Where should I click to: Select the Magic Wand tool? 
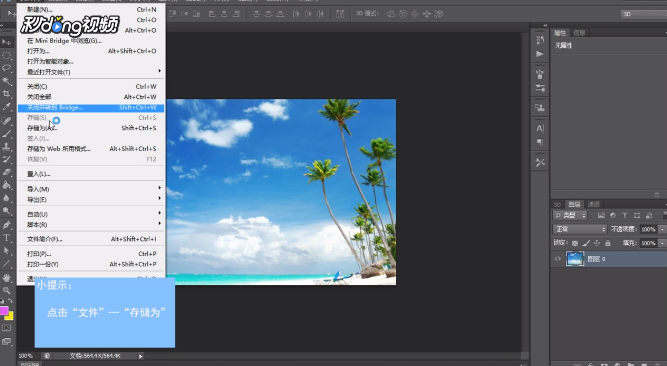point(6,81)
